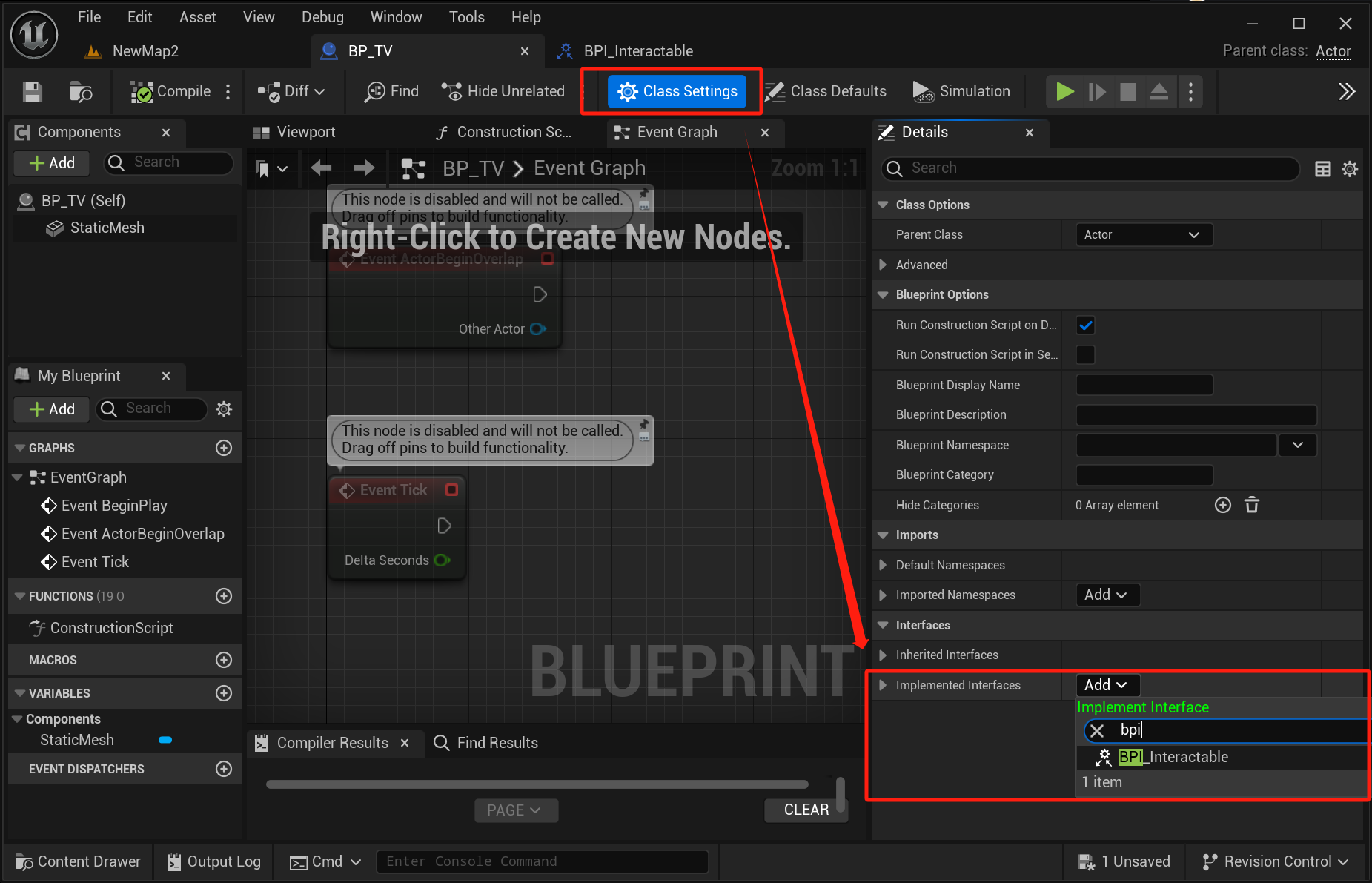Add a new event dispatcher plus icon
Image resolution: width=1372 pixels, height=883 pixels.
pyautogui.click(x=224, y=769)
